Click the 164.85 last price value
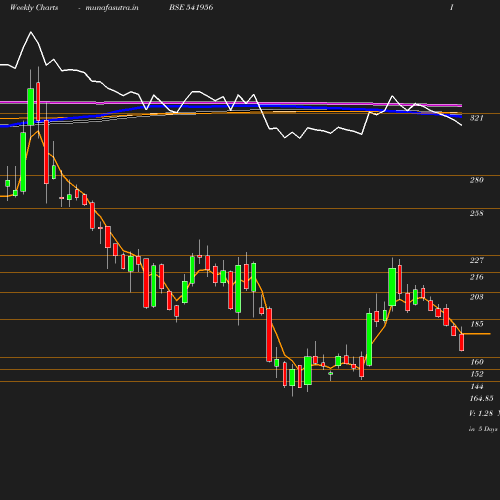The width and height of the screenshot is (500, 500). 482,398
